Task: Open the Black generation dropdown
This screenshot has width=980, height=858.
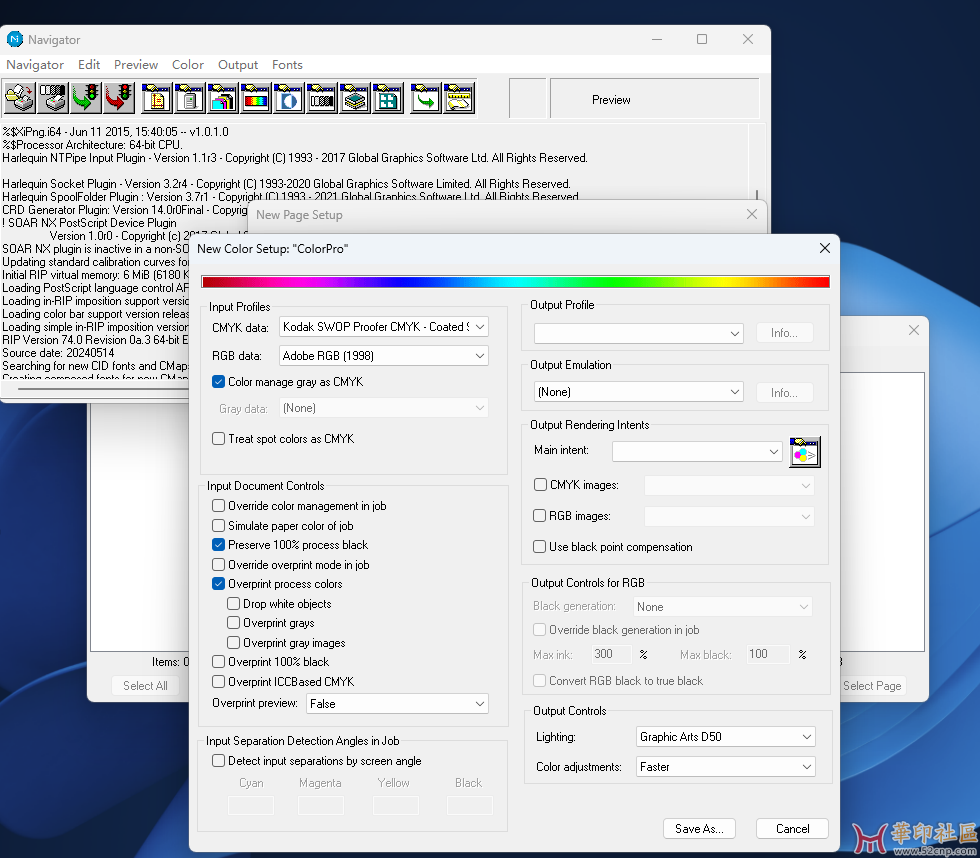Action: click(x=722, y=607)
